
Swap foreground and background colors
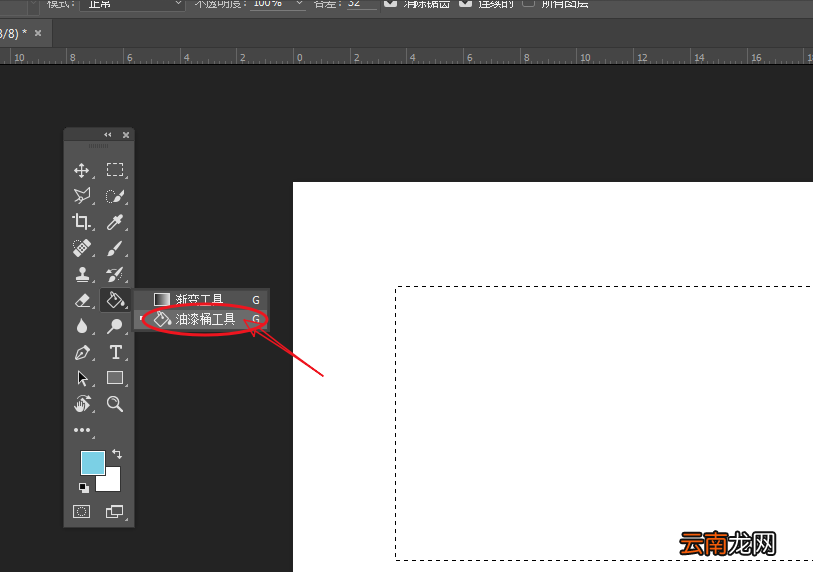coord(117,454)
